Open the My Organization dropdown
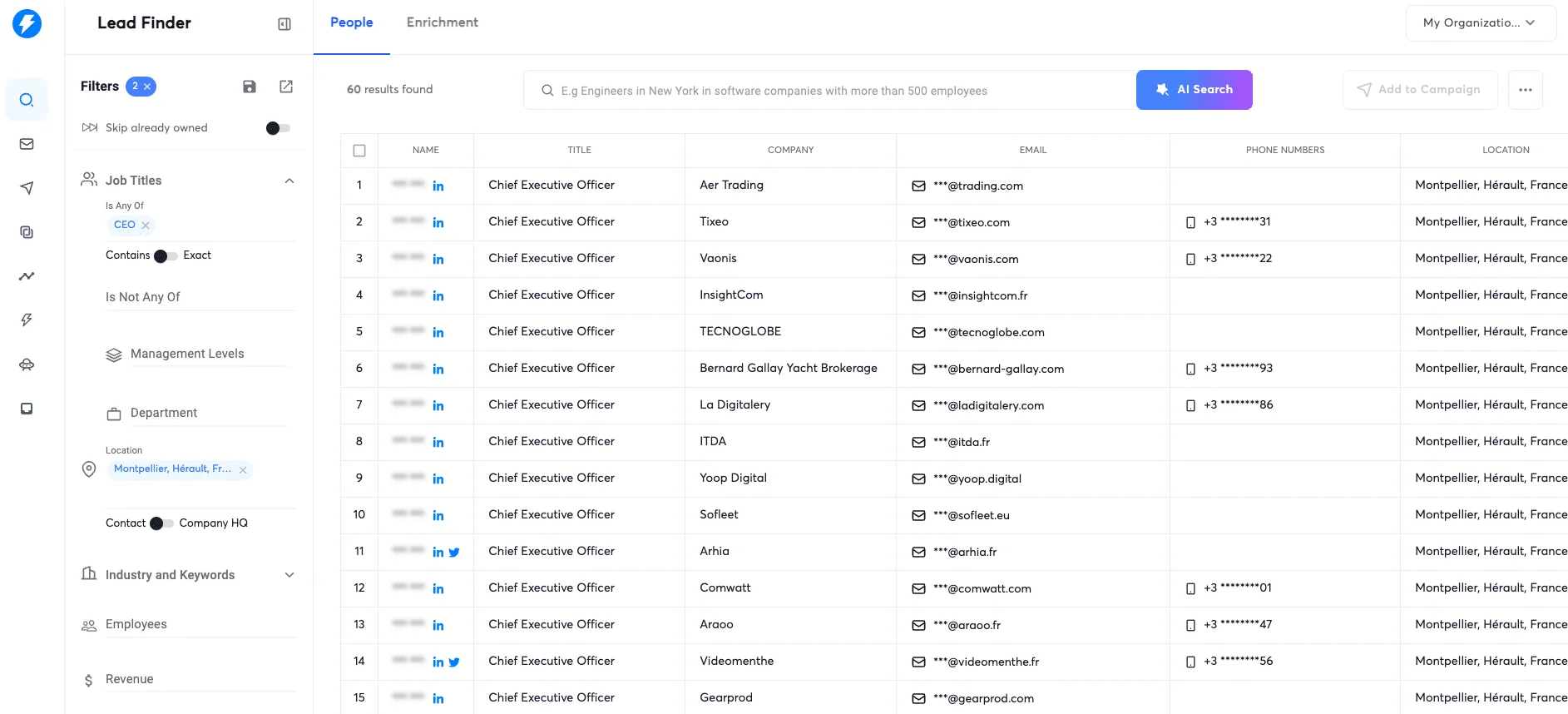Image resolution: width=1568 pixels, height=714 pixels. [1481, 23]
